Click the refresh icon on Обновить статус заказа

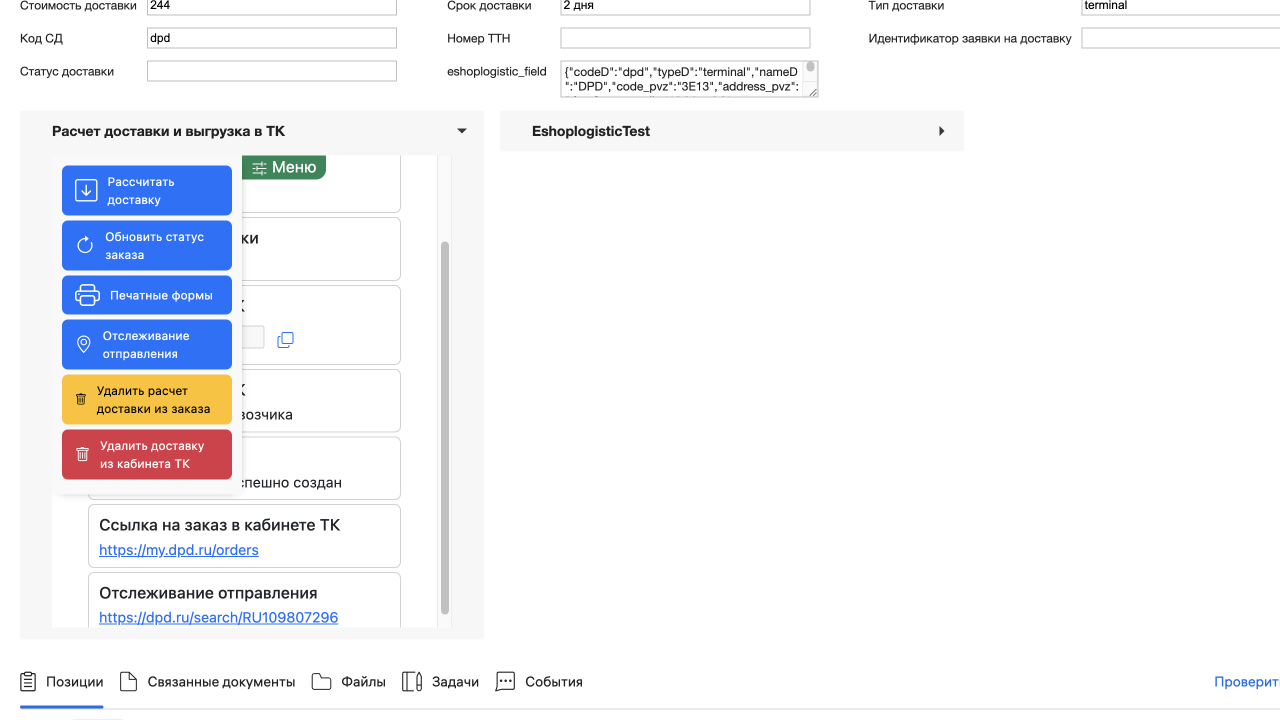[x=85, y=246]
